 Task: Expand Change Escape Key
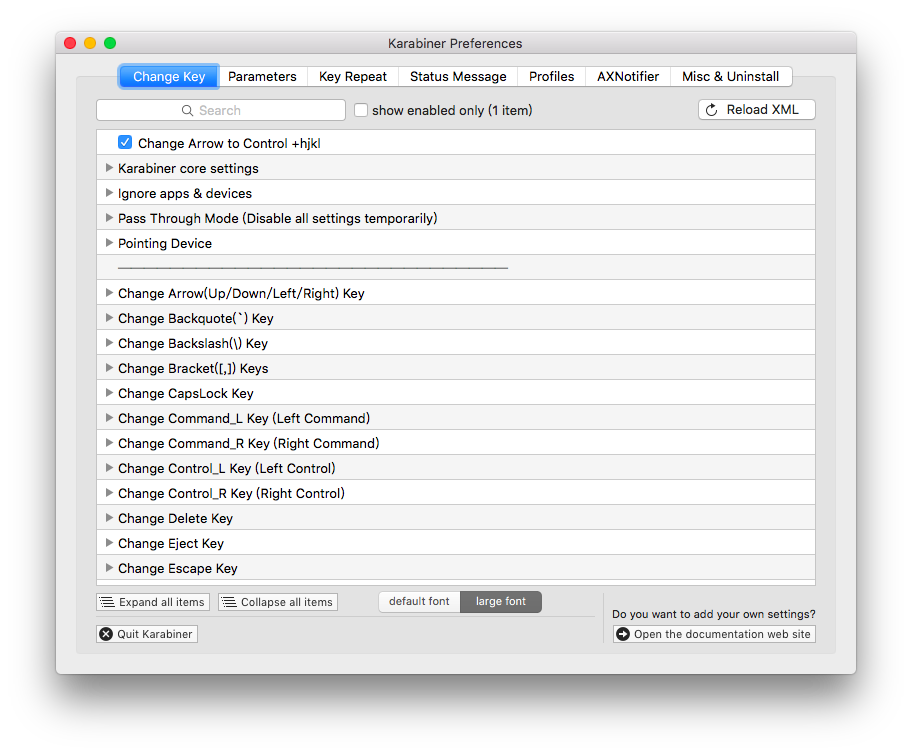pos(109,568)
